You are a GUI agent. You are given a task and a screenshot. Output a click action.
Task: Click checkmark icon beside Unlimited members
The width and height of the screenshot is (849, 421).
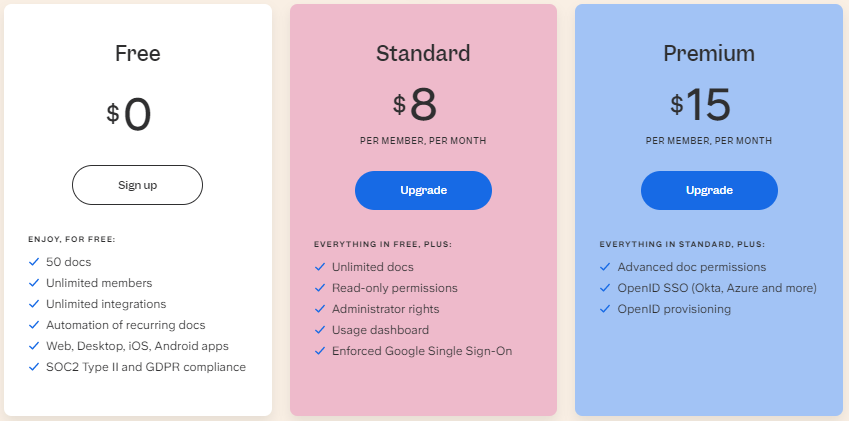click(x=34, y=283)
